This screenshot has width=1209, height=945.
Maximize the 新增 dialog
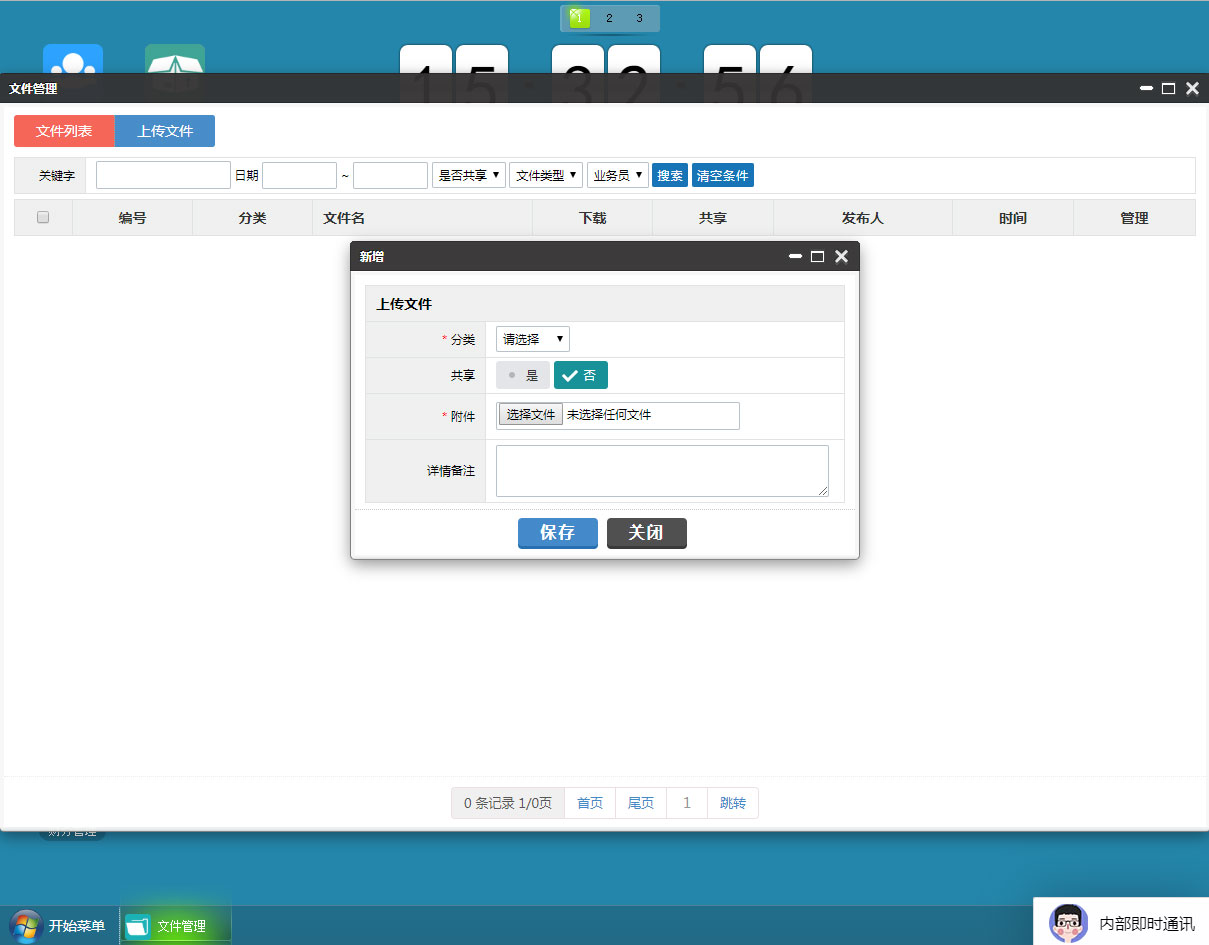pos(817,257)
